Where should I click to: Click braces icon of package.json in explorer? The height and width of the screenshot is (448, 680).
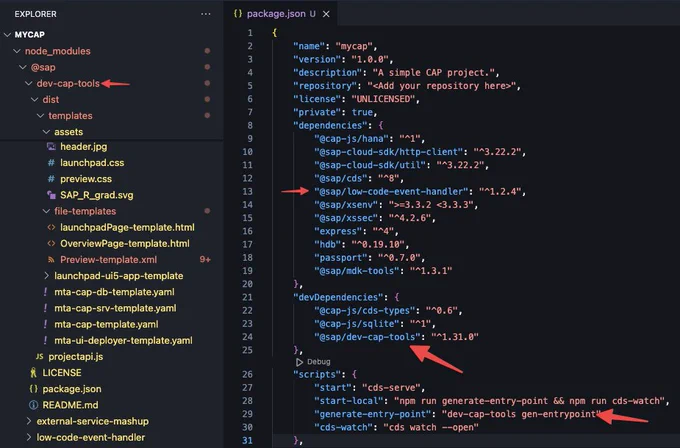click(33, 389)
